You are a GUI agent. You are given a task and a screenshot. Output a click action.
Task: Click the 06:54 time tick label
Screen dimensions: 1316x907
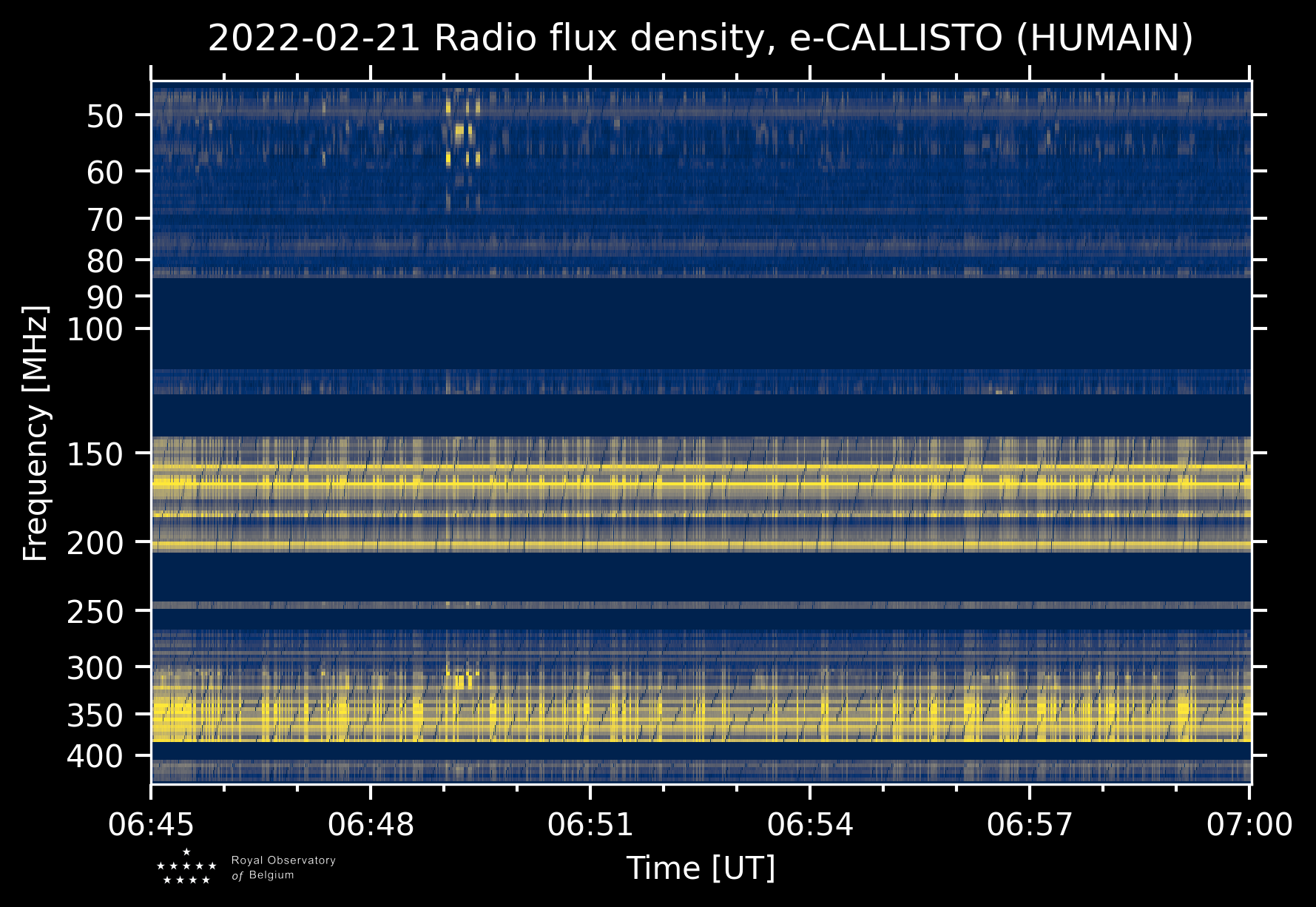[810, 824]
